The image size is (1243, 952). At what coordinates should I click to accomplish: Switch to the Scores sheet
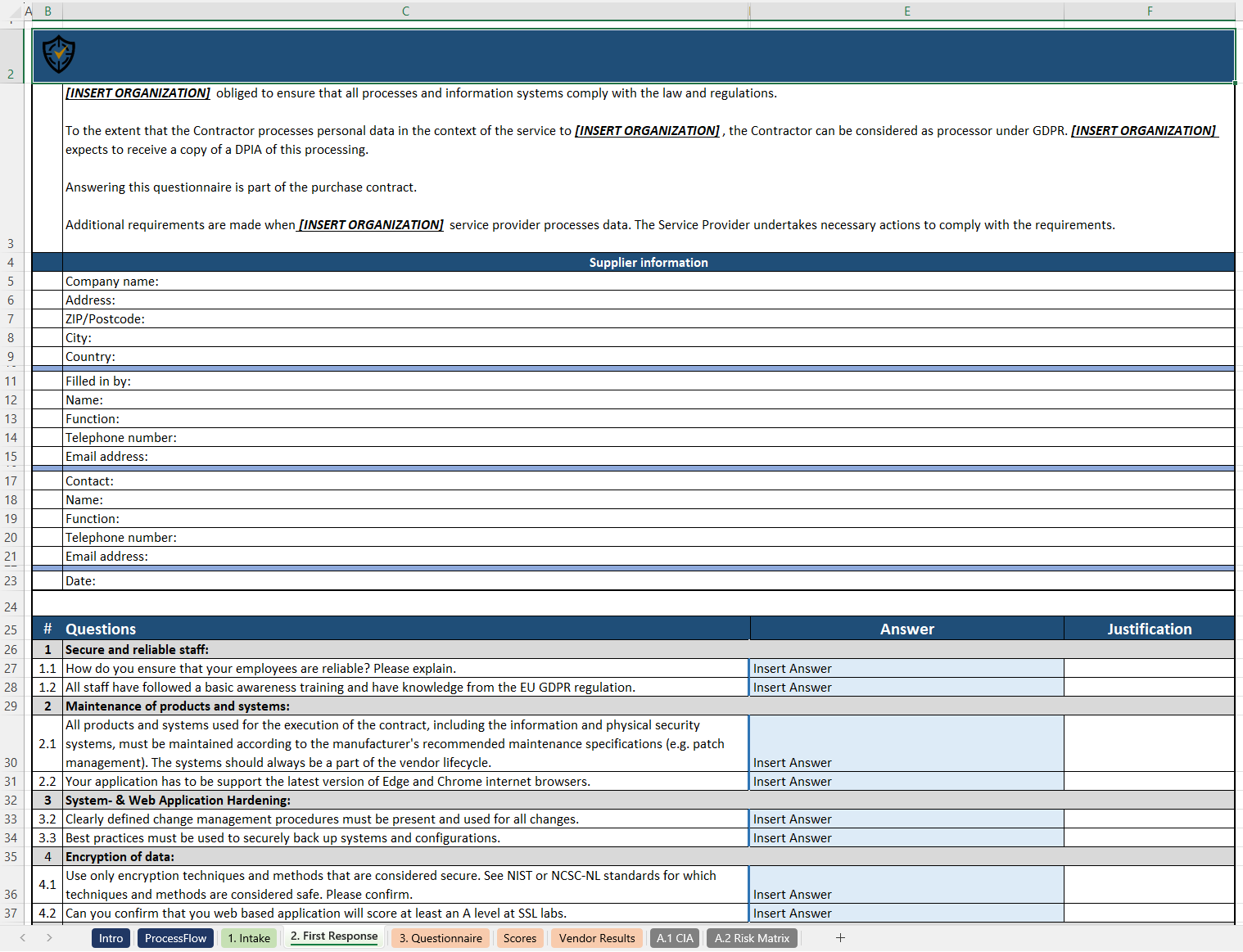tap(520, 938)
